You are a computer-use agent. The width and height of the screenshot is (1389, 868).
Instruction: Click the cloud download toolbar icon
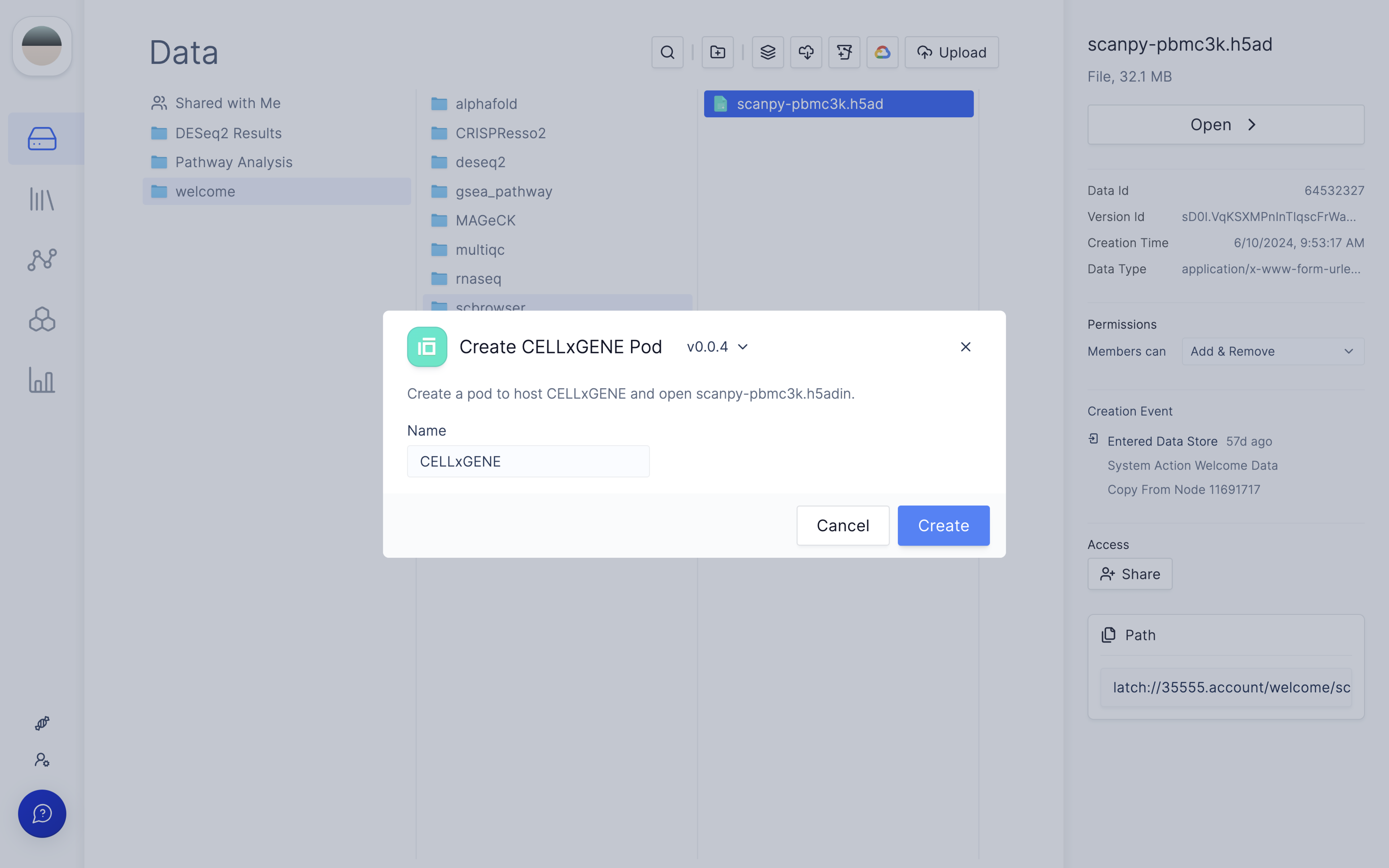[806, 52]
